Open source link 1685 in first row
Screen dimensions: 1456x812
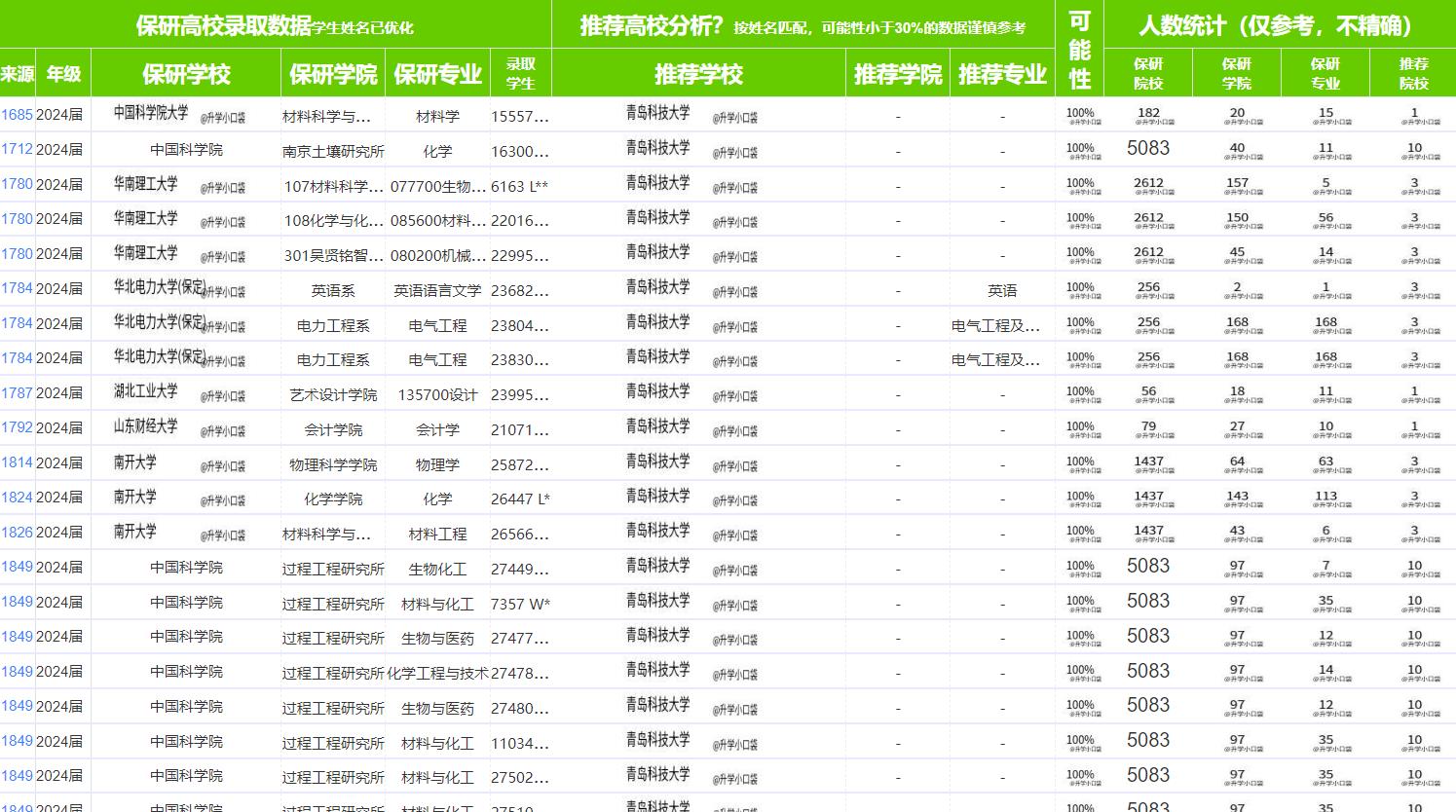(17, 115)
